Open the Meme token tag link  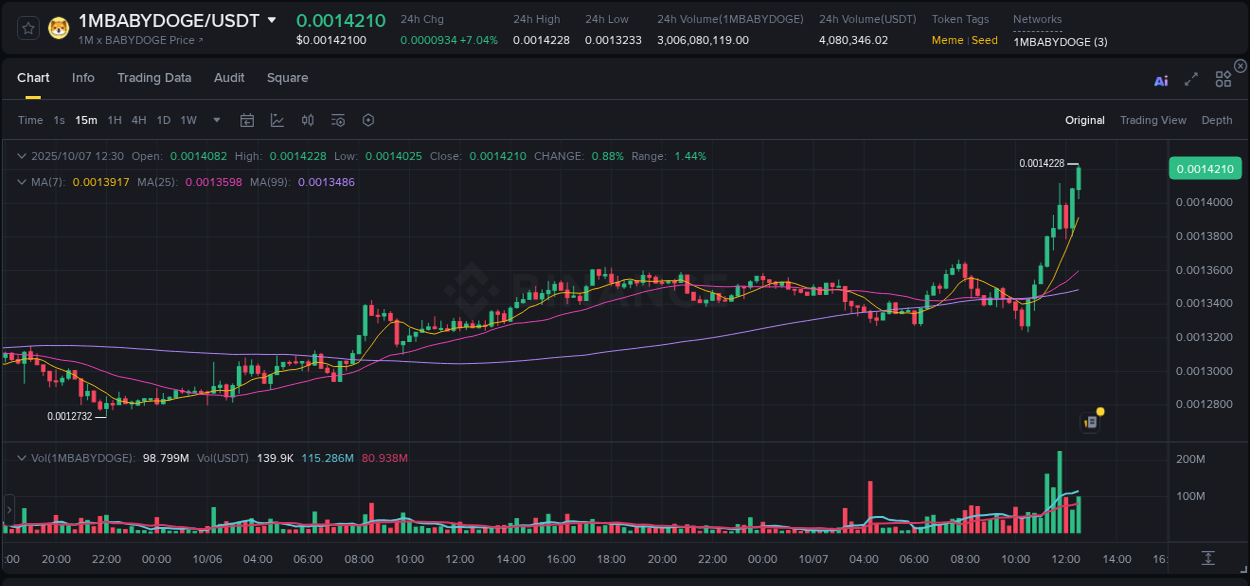[947, 40]
